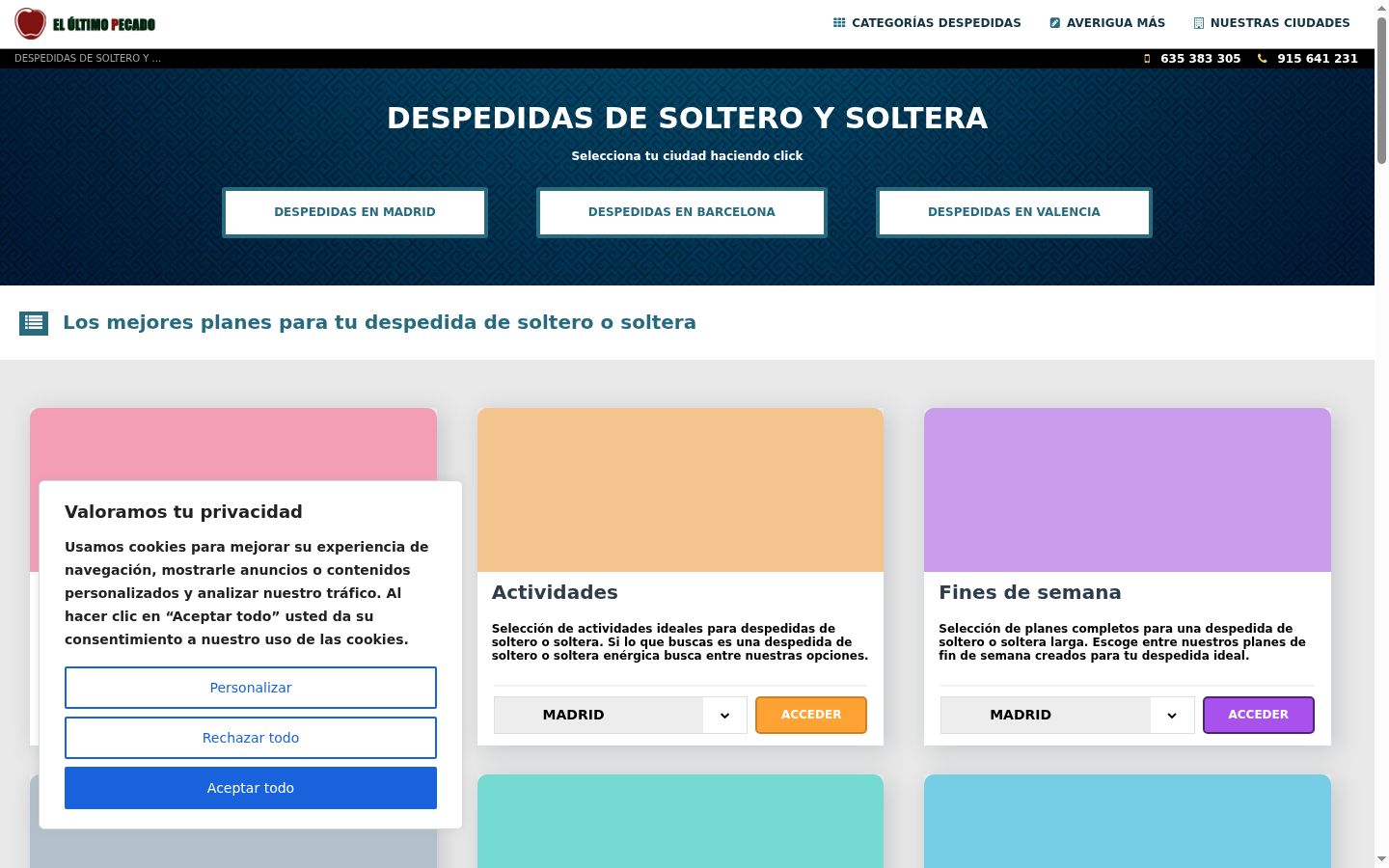
Task: Click the Valoramos tu privacidad heading
Action: point(183,512)
